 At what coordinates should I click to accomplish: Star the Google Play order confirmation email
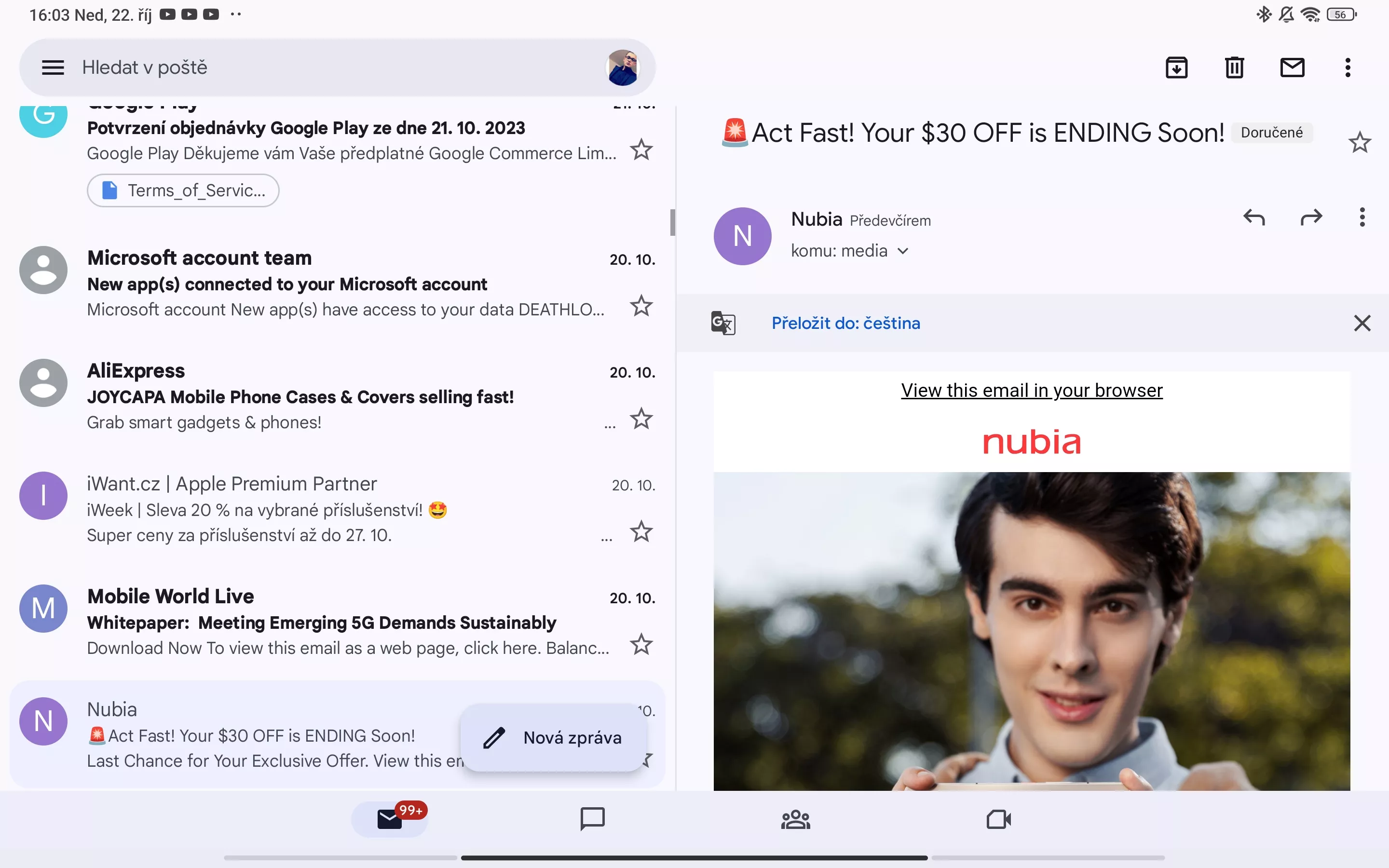tap(641, 150)
